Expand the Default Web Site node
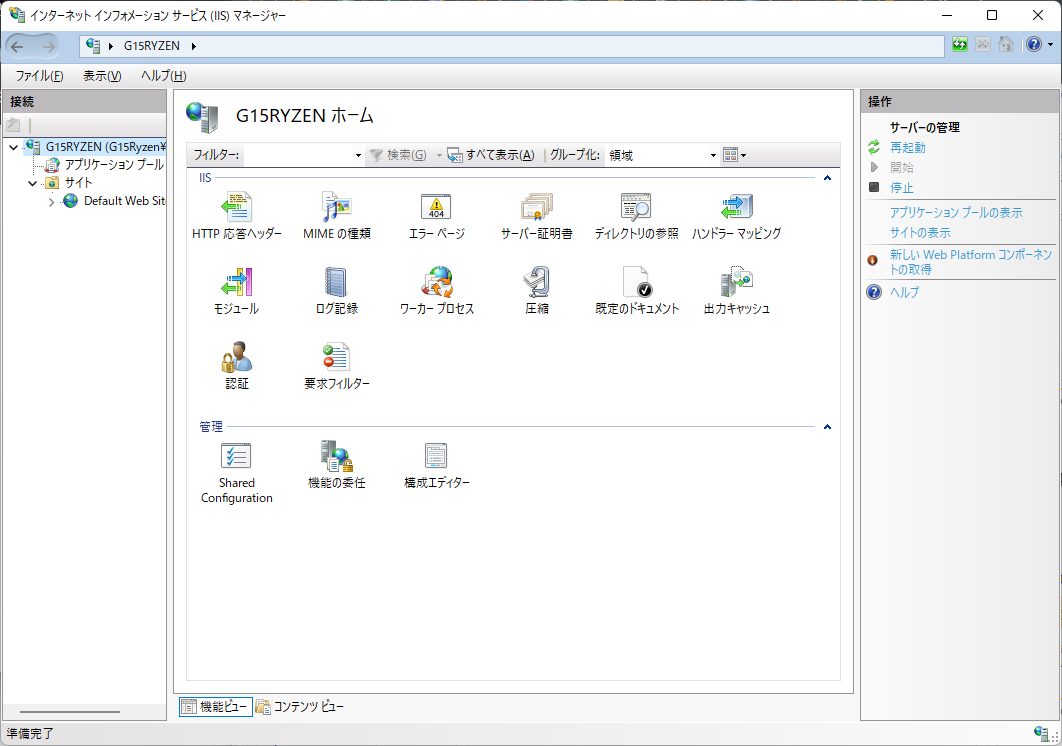Screen dimensions: 1062x746 pyautogui.click(x=51, y=202)
